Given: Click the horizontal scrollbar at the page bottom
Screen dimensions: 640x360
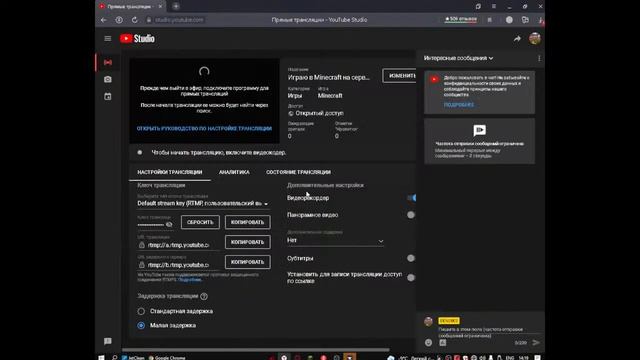Looking at the screenshot, I should click(256, 350).
